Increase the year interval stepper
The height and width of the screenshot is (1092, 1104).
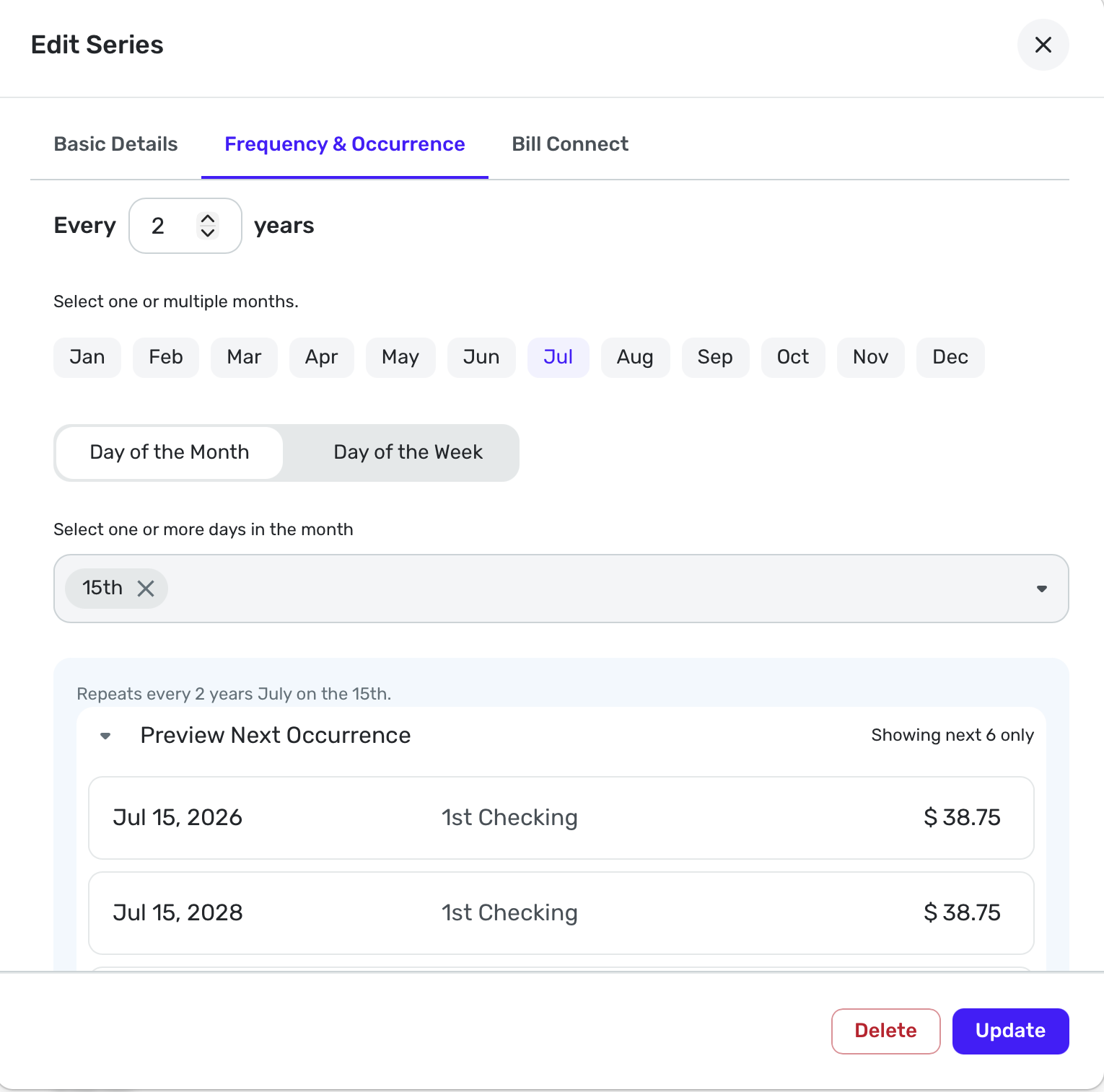click(208, 219)
